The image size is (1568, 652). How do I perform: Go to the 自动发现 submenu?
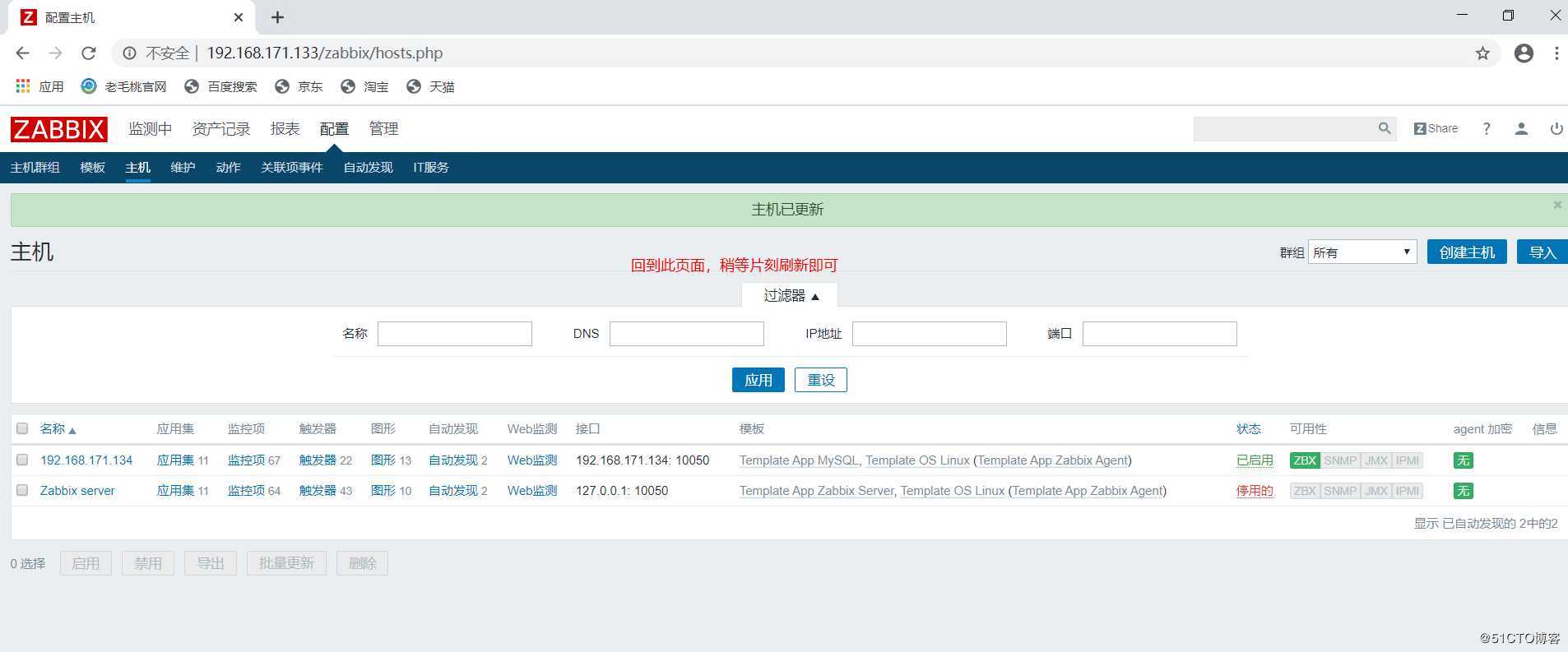coord(368,167)
